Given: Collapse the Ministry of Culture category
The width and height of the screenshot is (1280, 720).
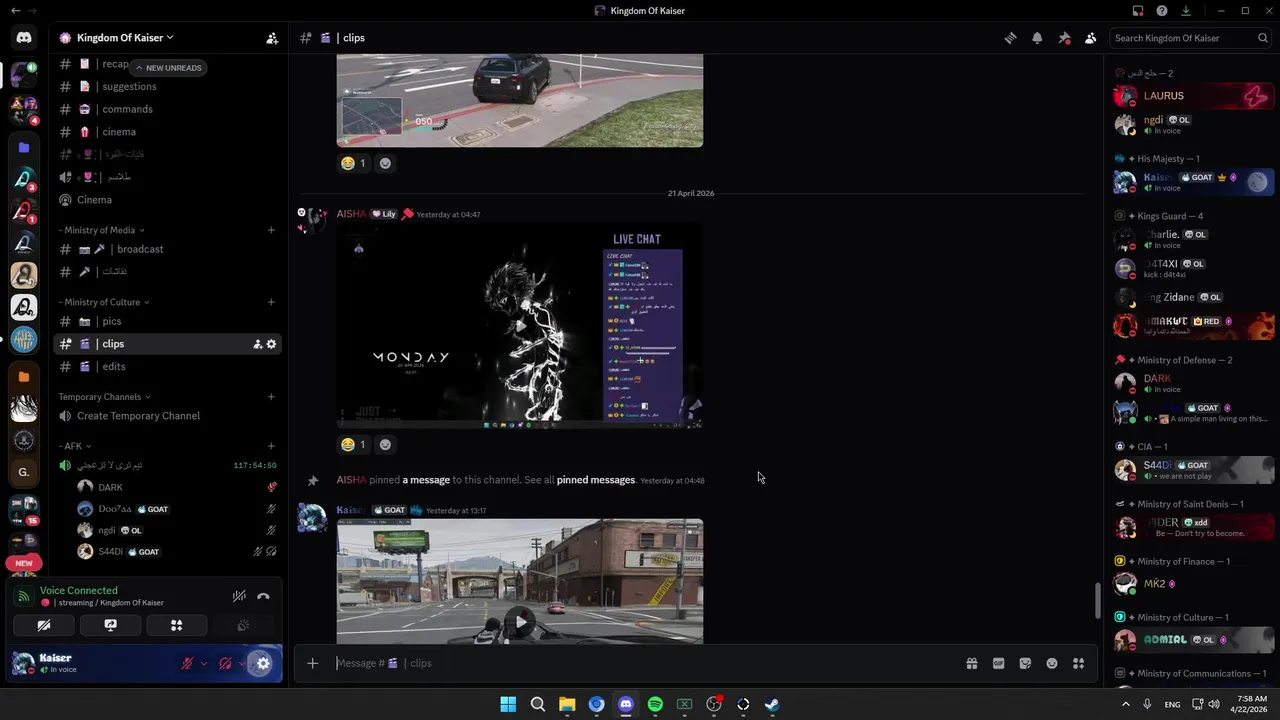Looking at the screenshot, I should [104, 302].
